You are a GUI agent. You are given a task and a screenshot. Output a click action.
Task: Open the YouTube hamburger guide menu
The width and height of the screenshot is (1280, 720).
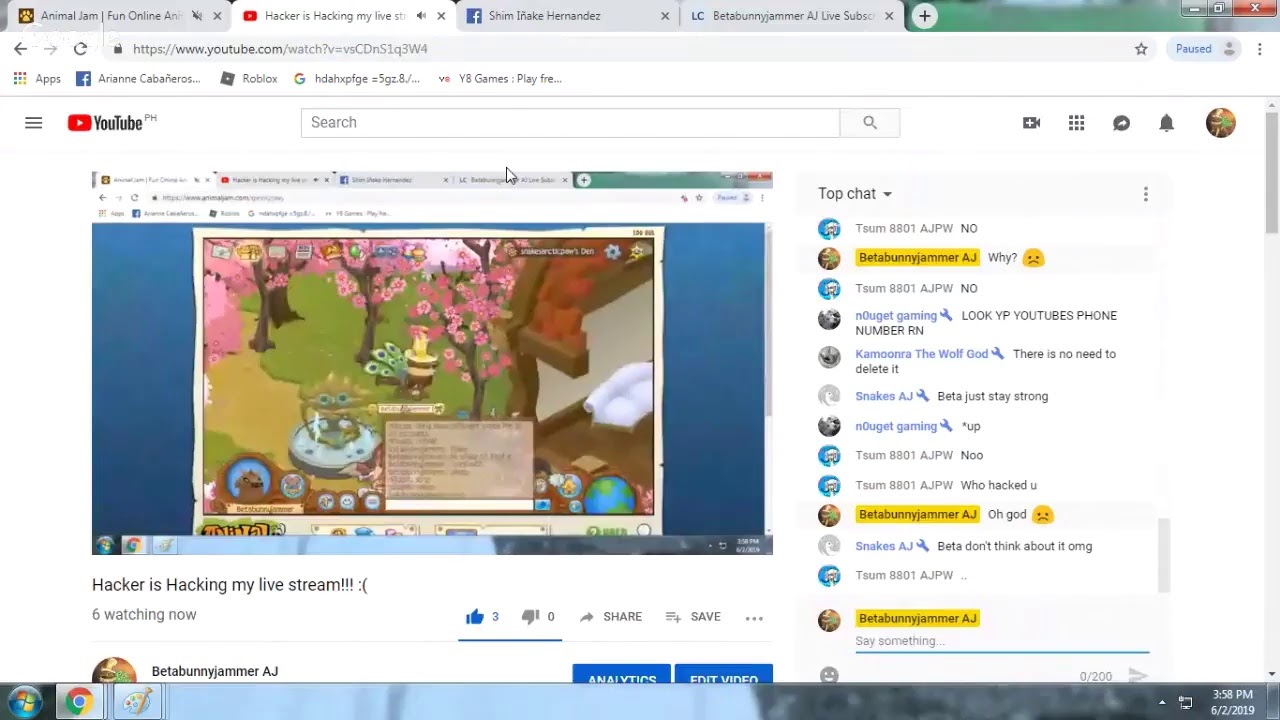33,123
